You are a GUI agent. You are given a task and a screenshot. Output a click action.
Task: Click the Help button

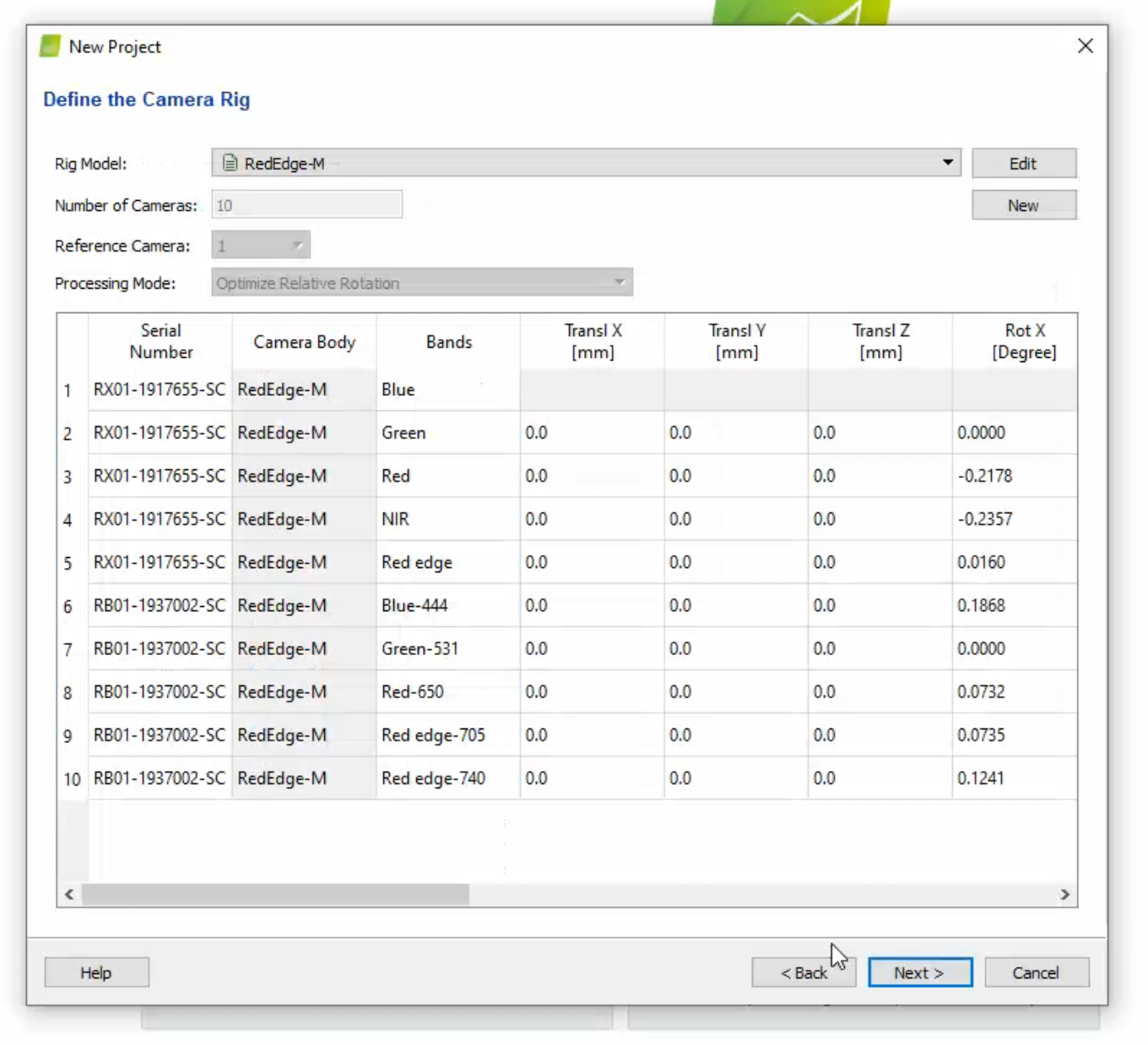click(96, 972)
